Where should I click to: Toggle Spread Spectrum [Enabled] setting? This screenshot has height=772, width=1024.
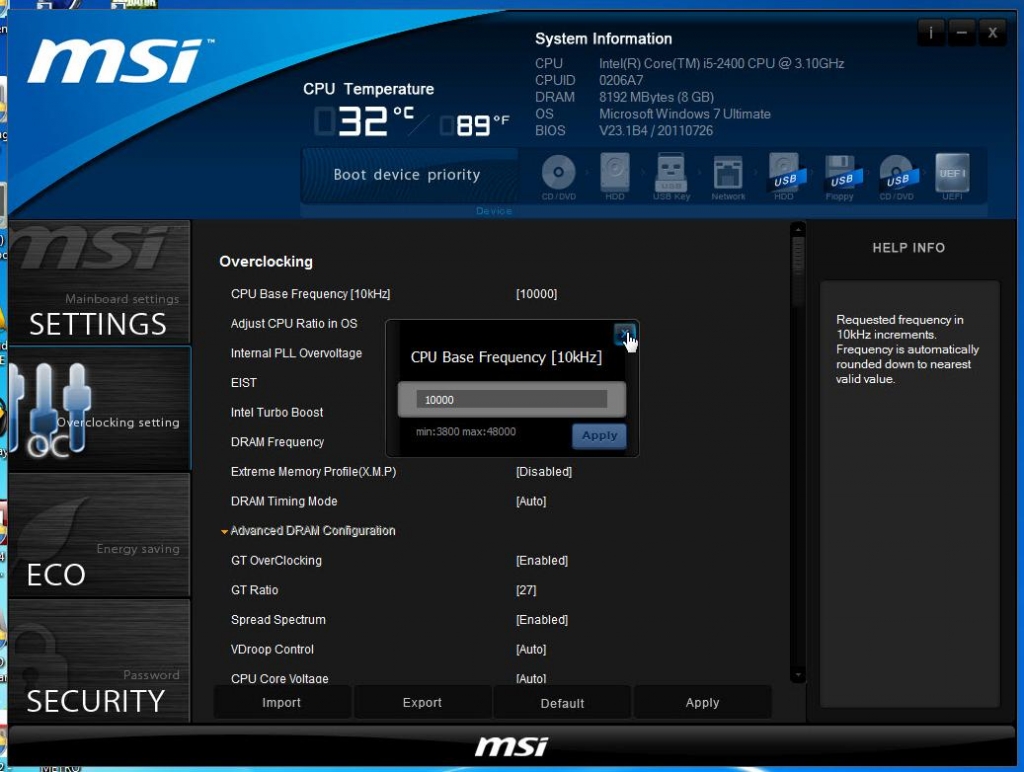541,620
